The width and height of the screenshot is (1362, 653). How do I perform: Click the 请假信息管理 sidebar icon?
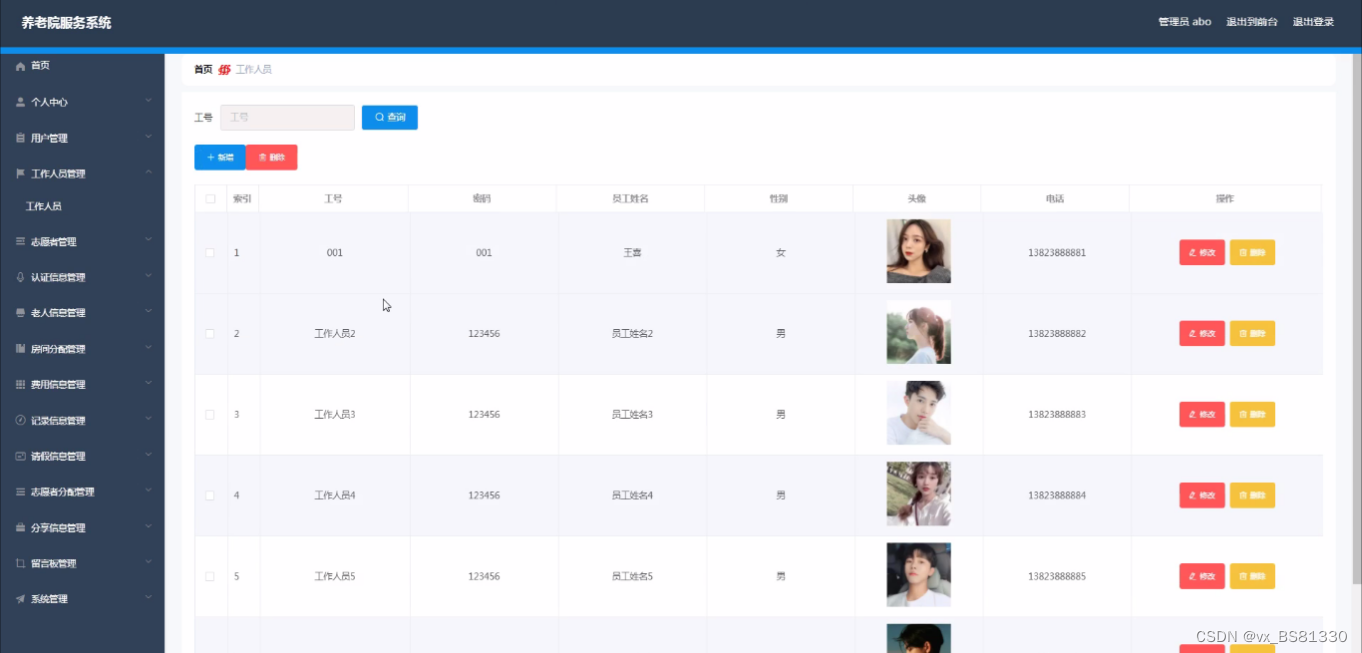pyautogui.click(x=20, y=456)
